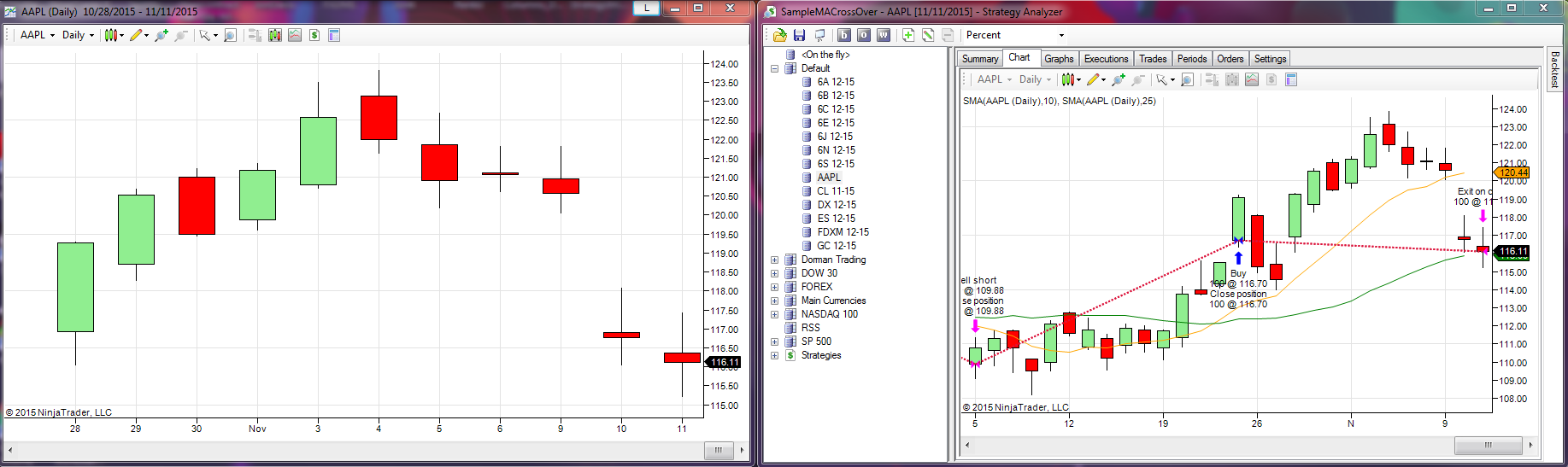Click the horizontal scrollbar thumb of AAPL chart window
The image size is (1568, 467).
pos(719,450)
